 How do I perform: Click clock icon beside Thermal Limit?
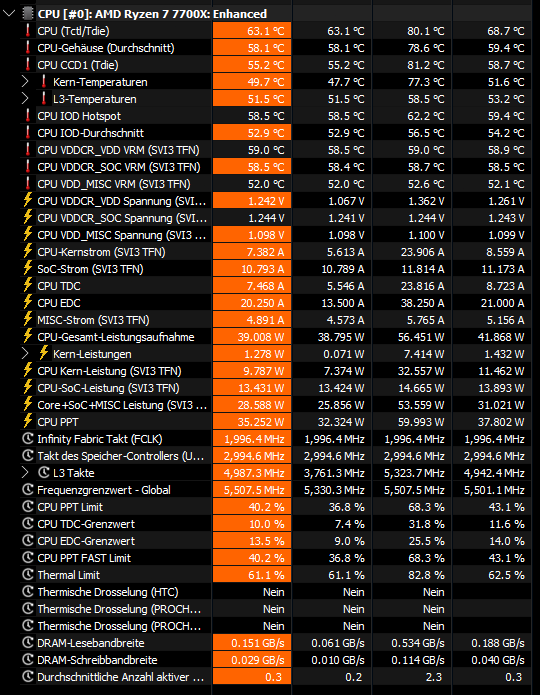pyautogui.click(x=27, y=575)
